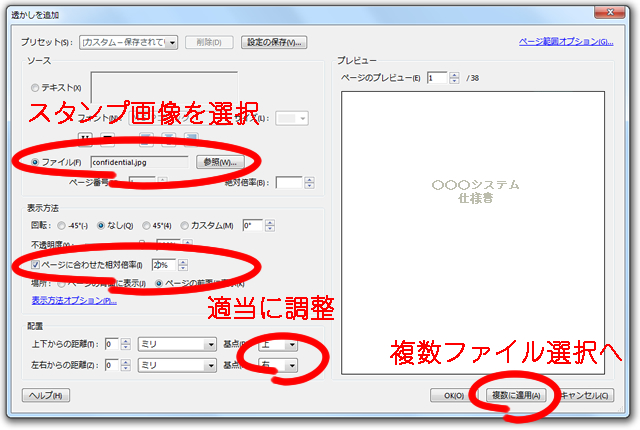Open unit dropdown for 上下からの距離
640x430 pixels.
pos(177,344)
